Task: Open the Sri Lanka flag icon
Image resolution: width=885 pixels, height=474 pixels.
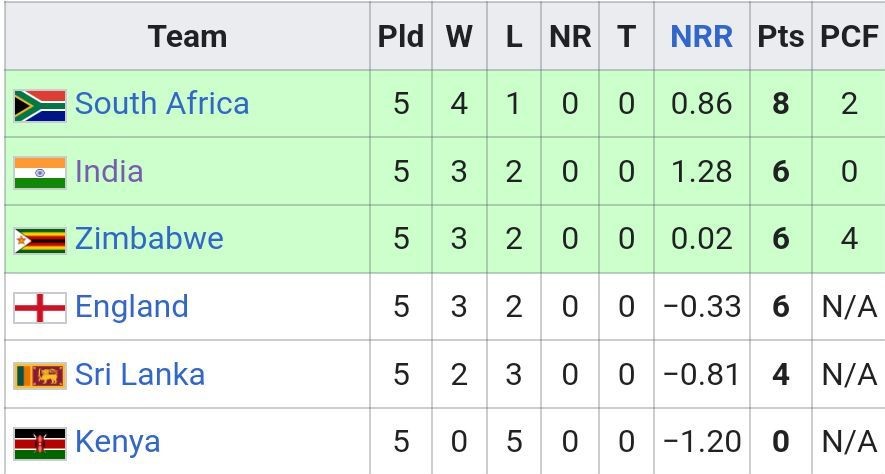Action: point(40,376)
